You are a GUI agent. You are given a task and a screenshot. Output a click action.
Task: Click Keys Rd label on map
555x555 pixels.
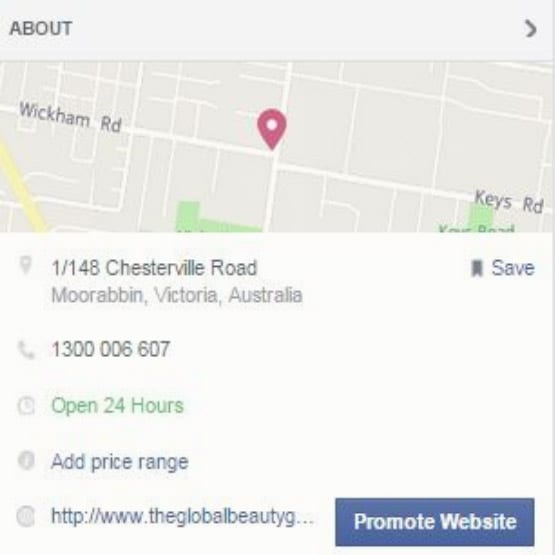(509, 201)
